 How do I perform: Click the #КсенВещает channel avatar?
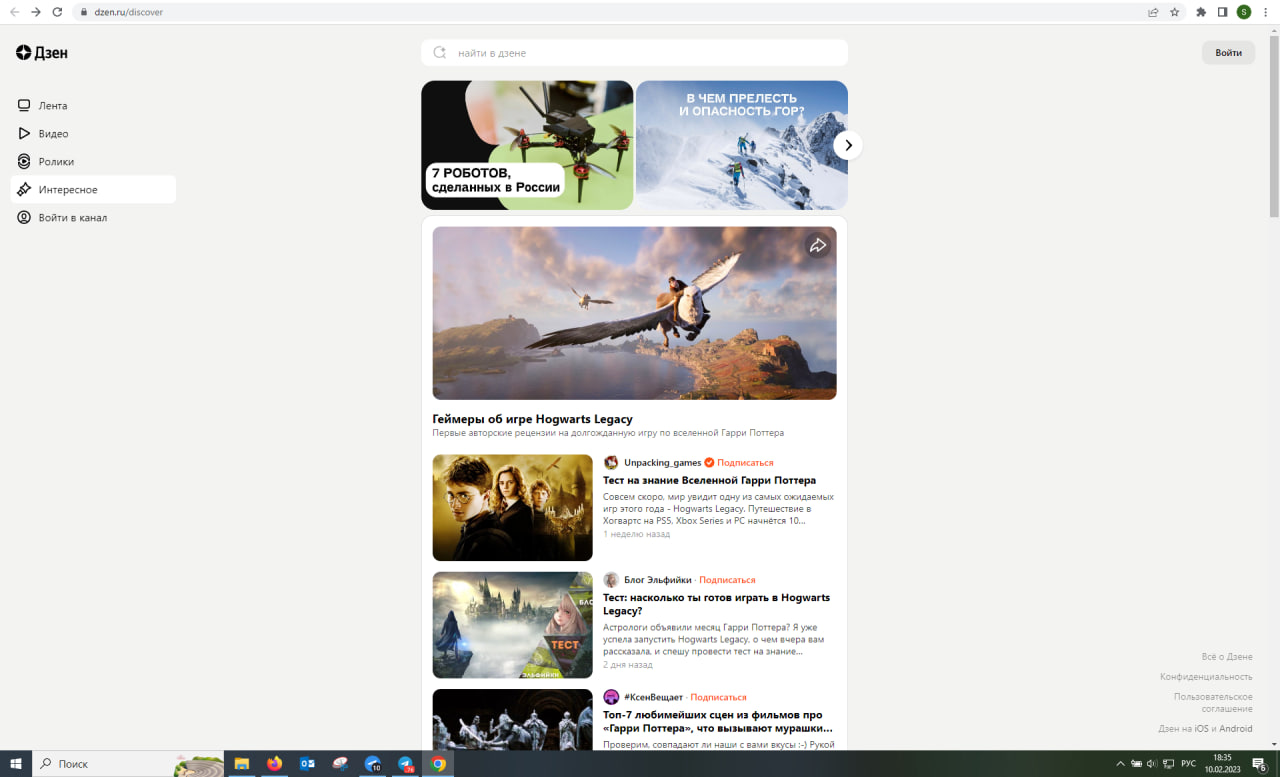tap(611, 697)
